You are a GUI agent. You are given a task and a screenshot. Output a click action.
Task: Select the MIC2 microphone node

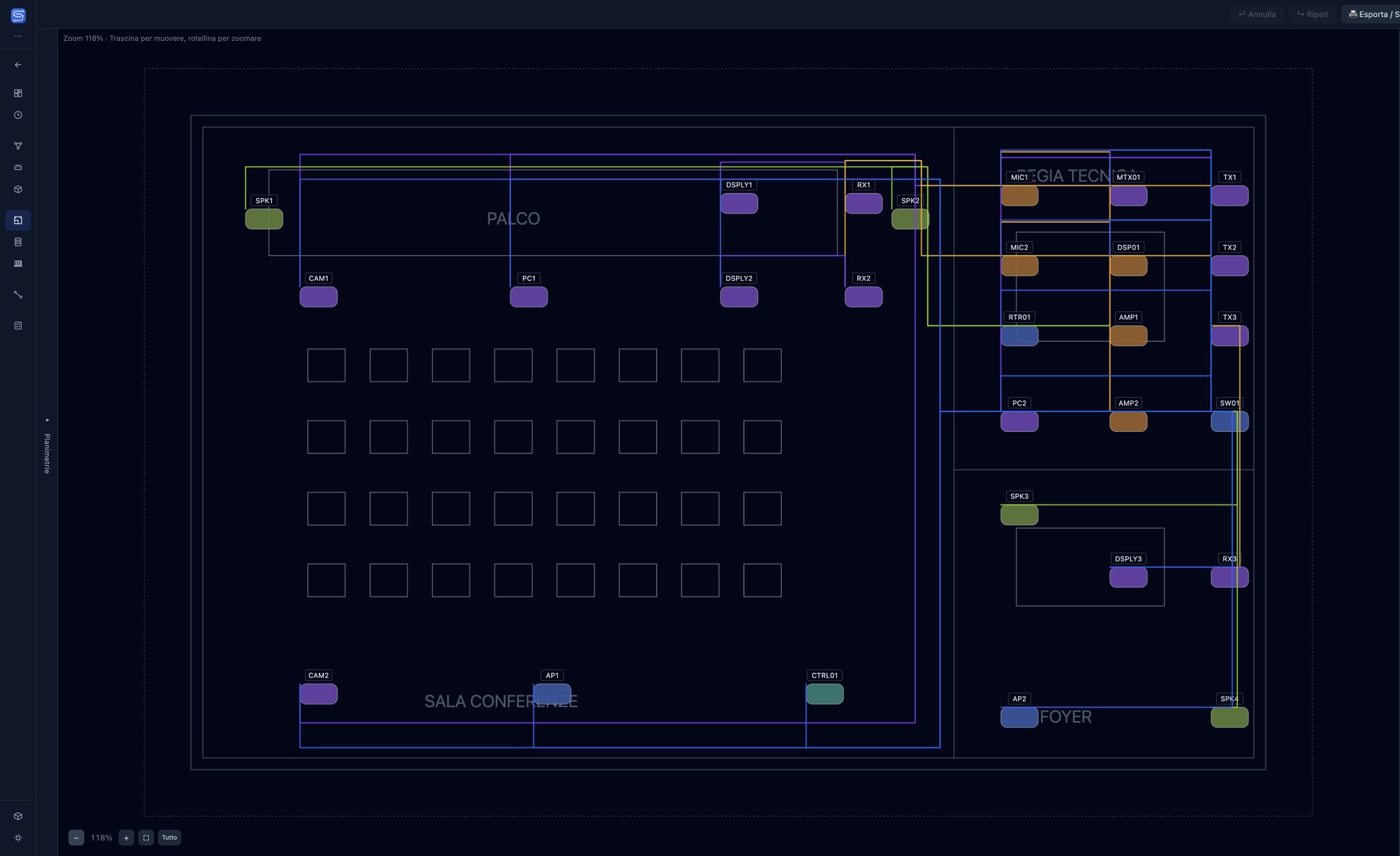click(1019, 265)
